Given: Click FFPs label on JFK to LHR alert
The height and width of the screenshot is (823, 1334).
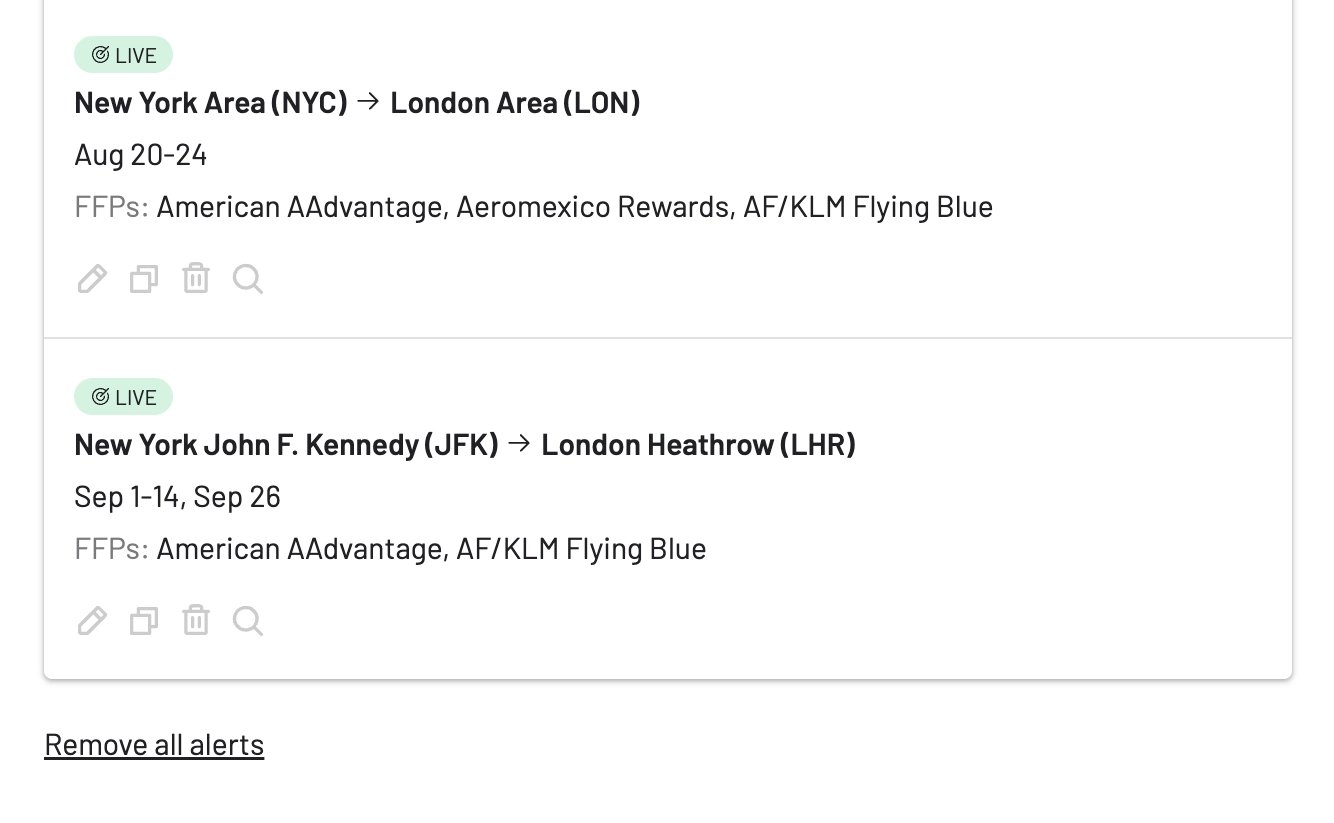Looking at the screenshot, I should pyautogui.click(x=111, y=549).
